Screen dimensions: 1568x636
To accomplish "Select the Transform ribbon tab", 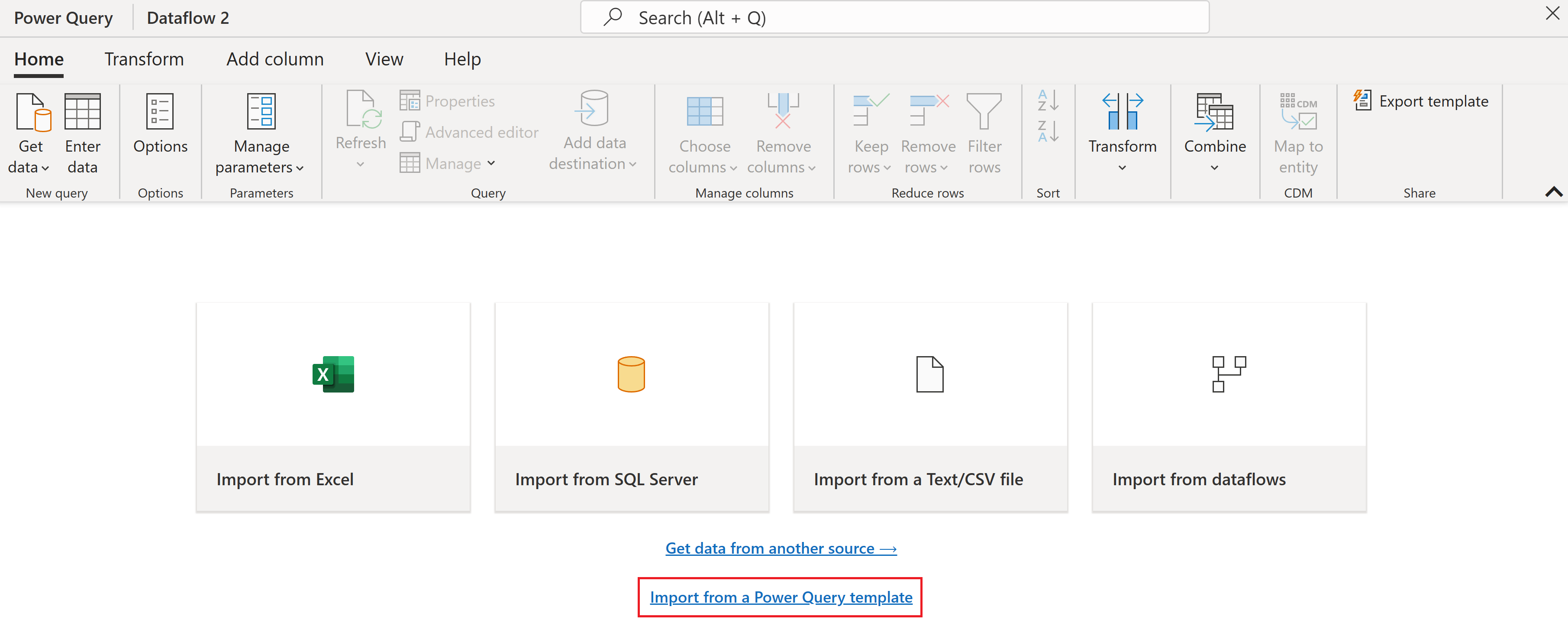I will (x=144, y=58).
